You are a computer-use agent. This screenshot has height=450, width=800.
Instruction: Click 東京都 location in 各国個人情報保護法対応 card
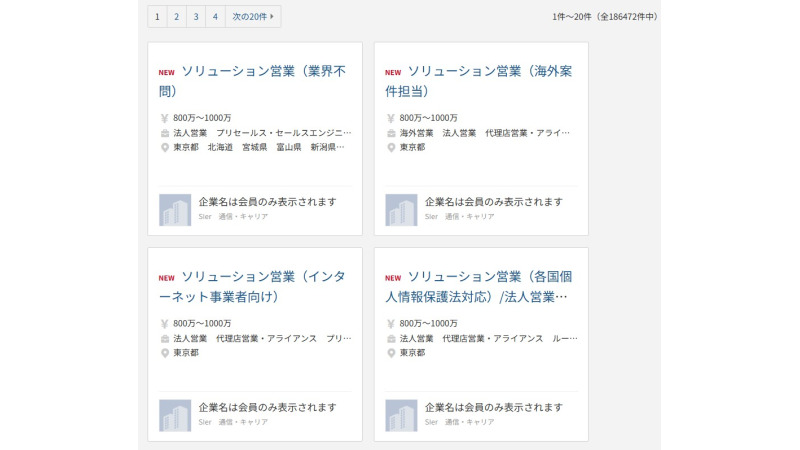[412, 353]
